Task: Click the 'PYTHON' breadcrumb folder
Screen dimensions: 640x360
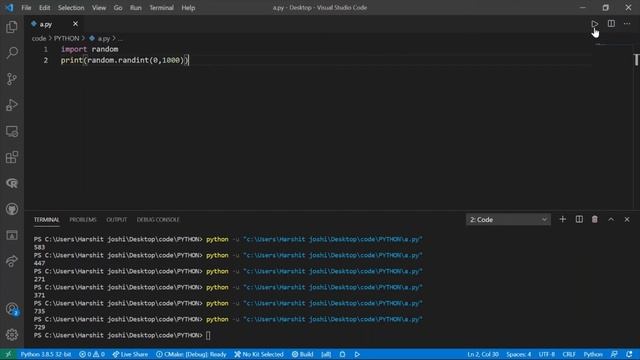Action: point(67,38)
